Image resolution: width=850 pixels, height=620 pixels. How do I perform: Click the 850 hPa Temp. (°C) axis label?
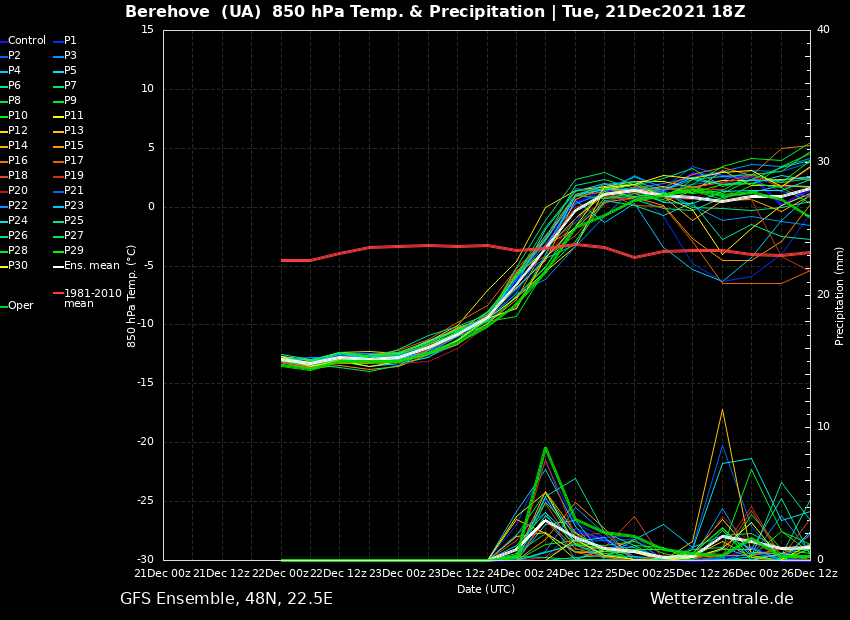[x=132, y=295]
